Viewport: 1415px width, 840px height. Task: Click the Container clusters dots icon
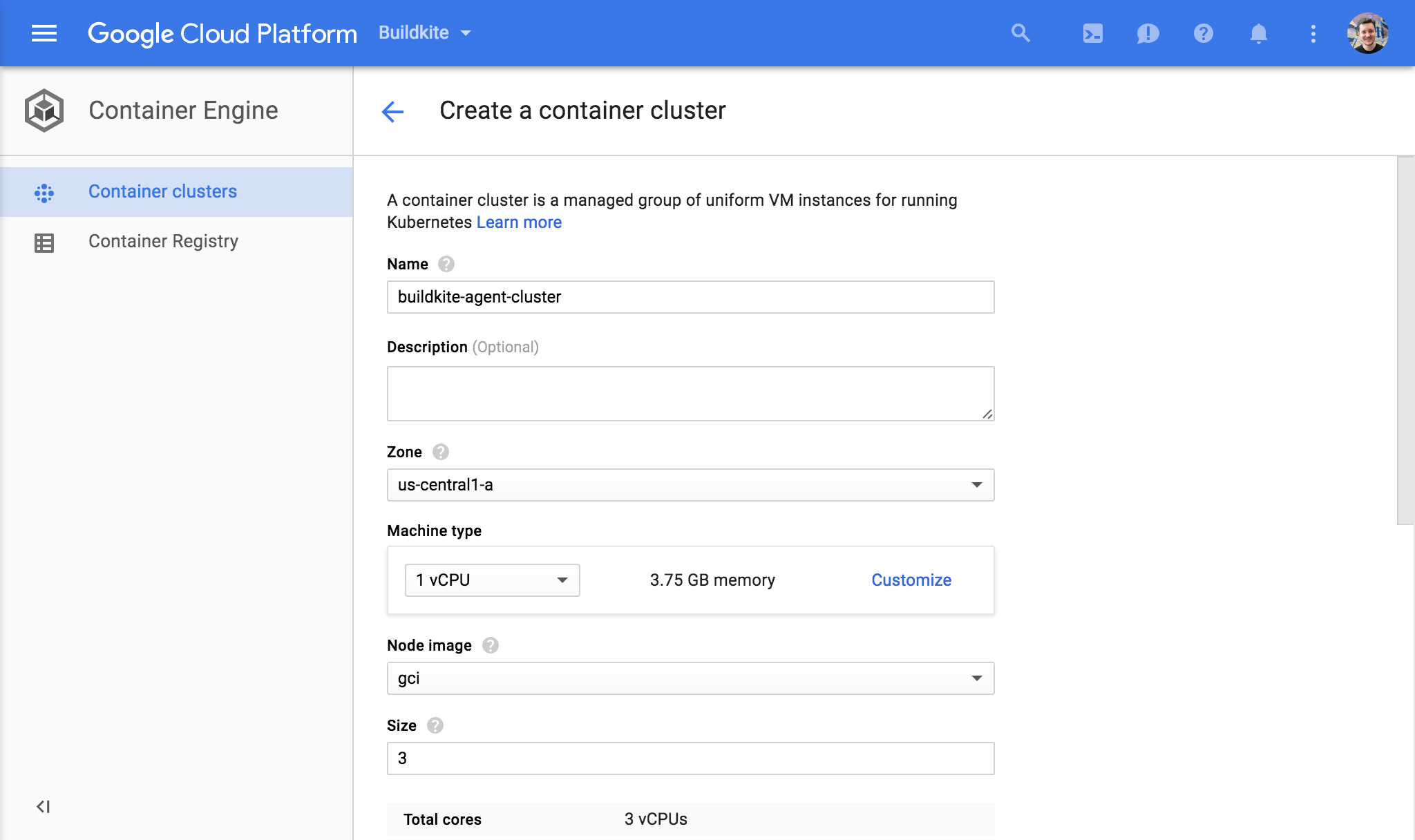(x=44, y=193)
